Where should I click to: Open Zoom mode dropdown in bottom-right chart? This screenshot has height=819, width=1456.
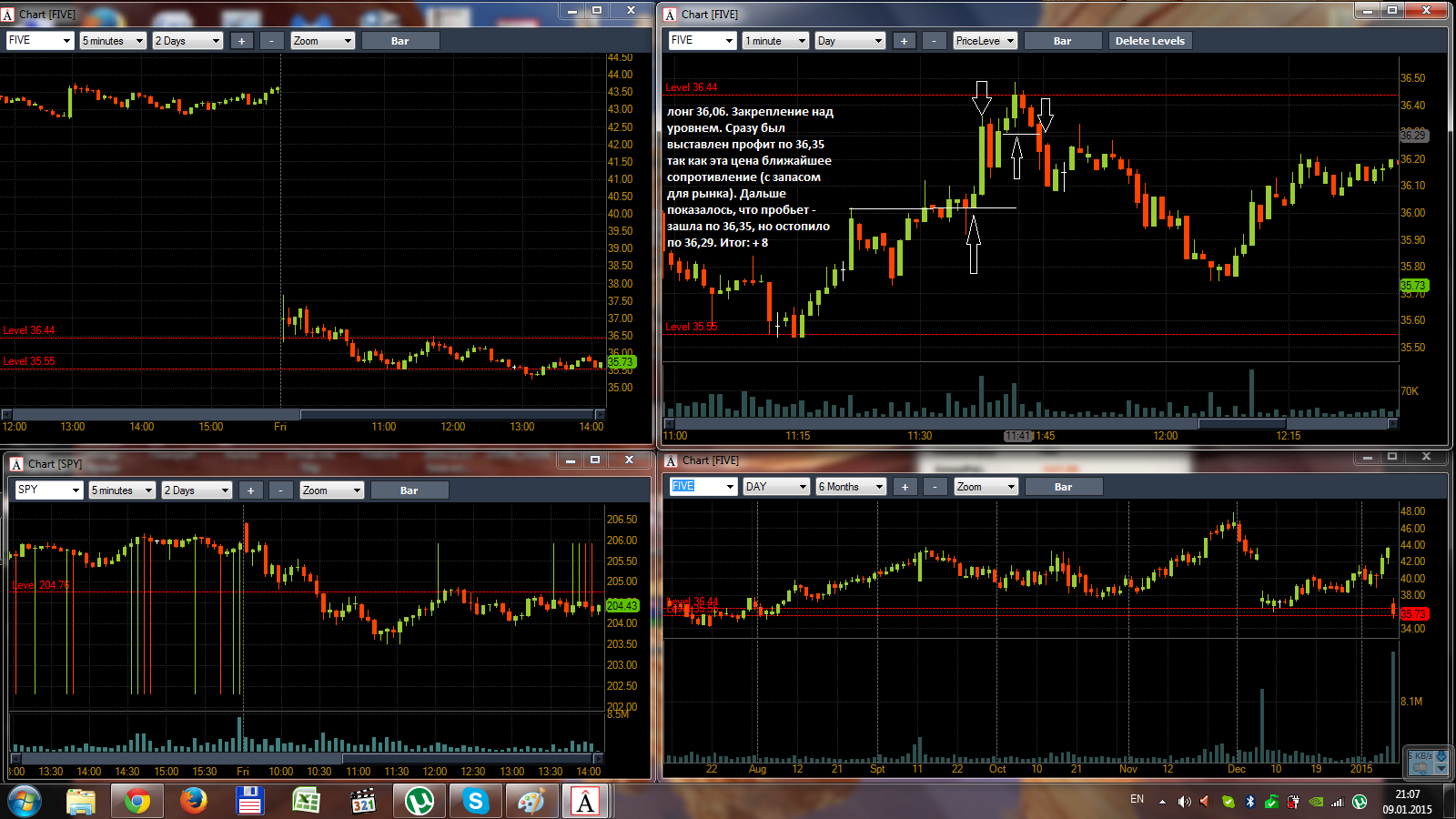(x=986, y=487)
